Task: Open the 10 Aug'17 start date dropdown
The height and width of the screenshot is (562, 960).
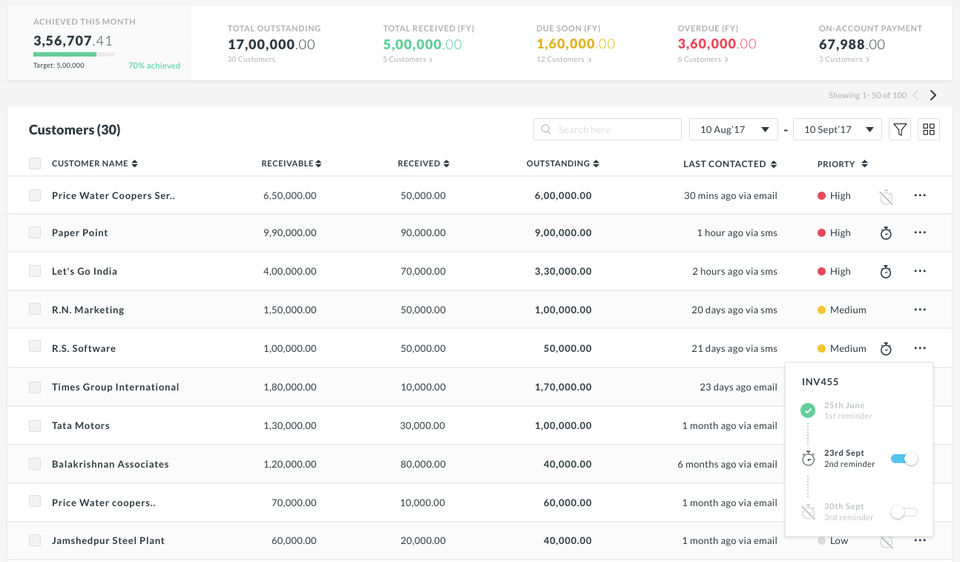Action: coord(733,130)
